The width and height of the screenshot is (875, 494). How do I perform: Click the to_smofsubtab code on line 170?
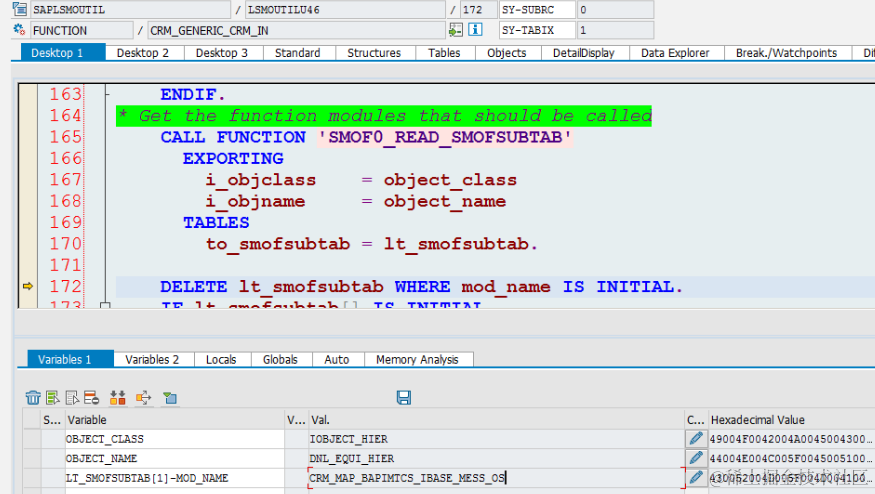click(277, 244)
